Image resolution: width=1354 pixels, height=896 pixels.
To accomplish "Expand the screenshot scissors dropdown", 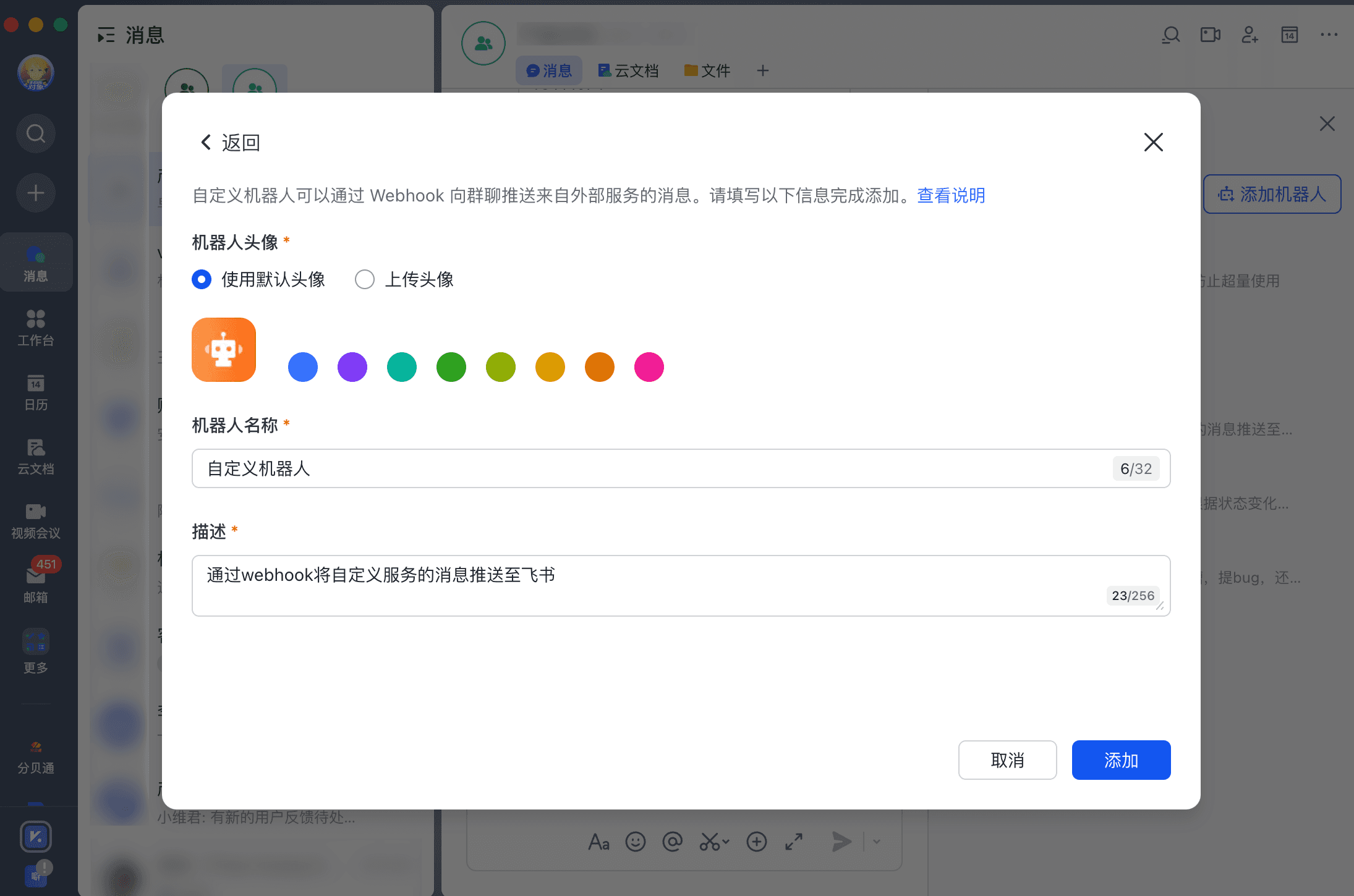I will pyautogui.click(x=726, y=842).
